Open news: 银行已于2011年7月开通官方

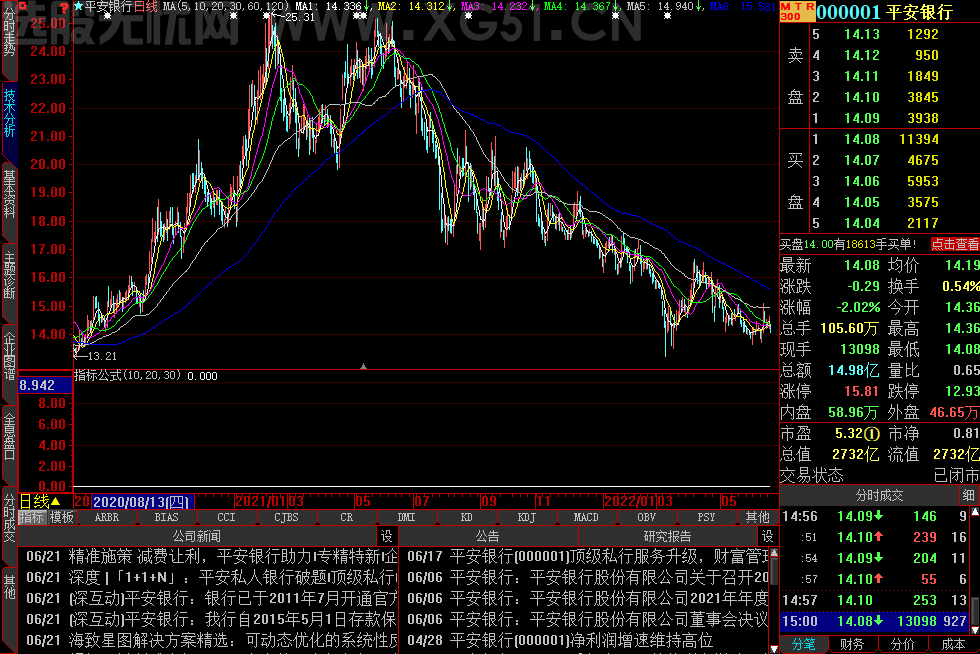click(x=211, y=598)
